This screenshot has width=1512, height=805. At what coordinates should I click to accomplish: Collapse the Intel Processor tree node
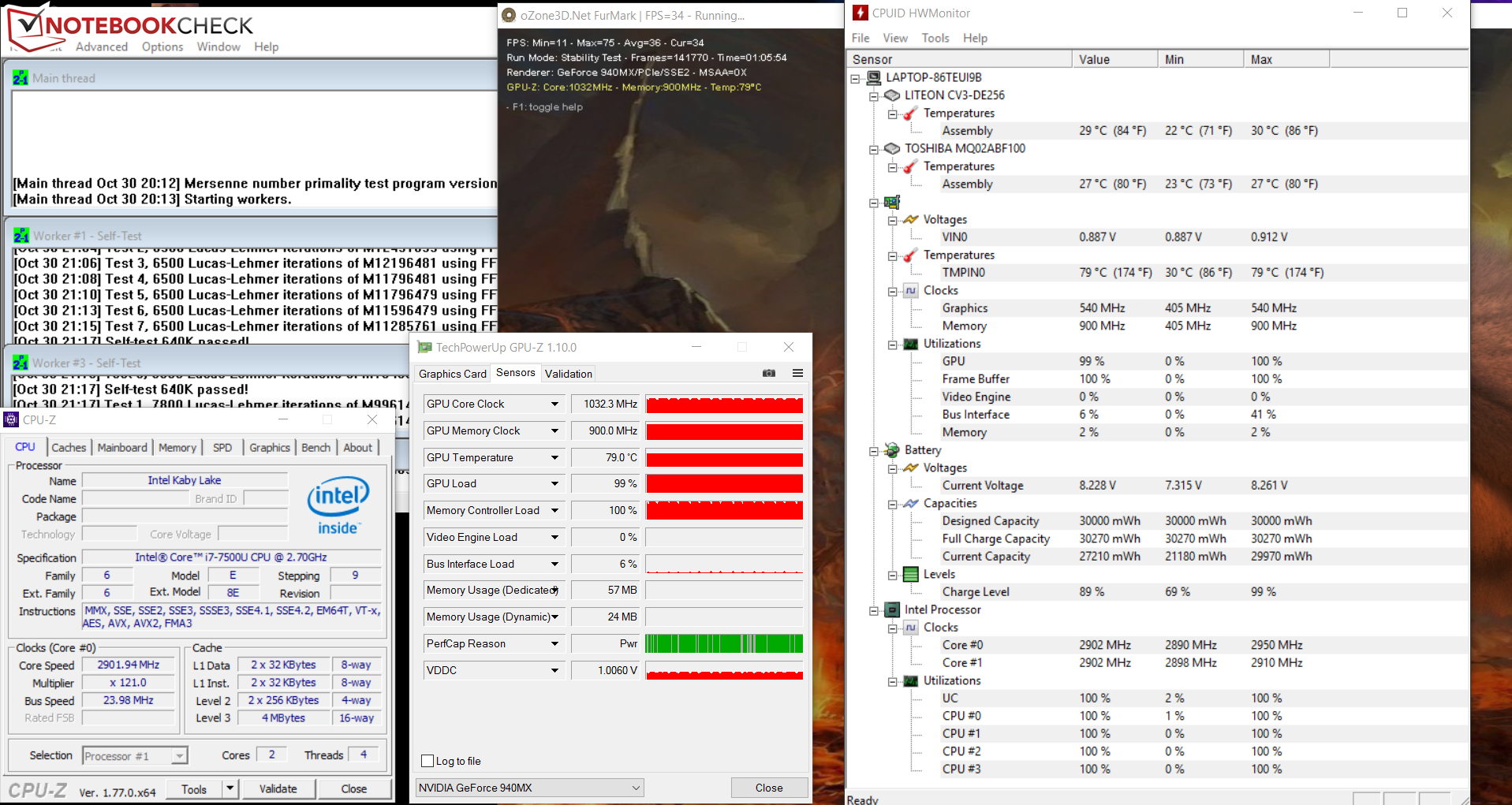point(874,610)
